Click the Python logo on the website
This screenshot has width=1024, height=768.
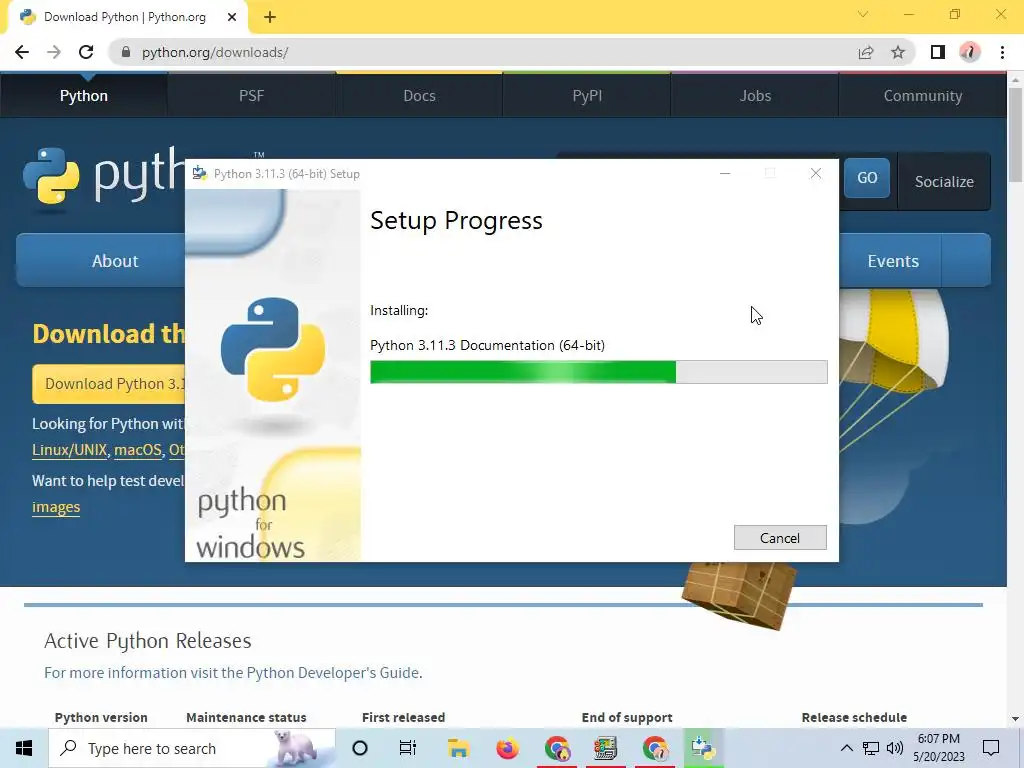104,176
